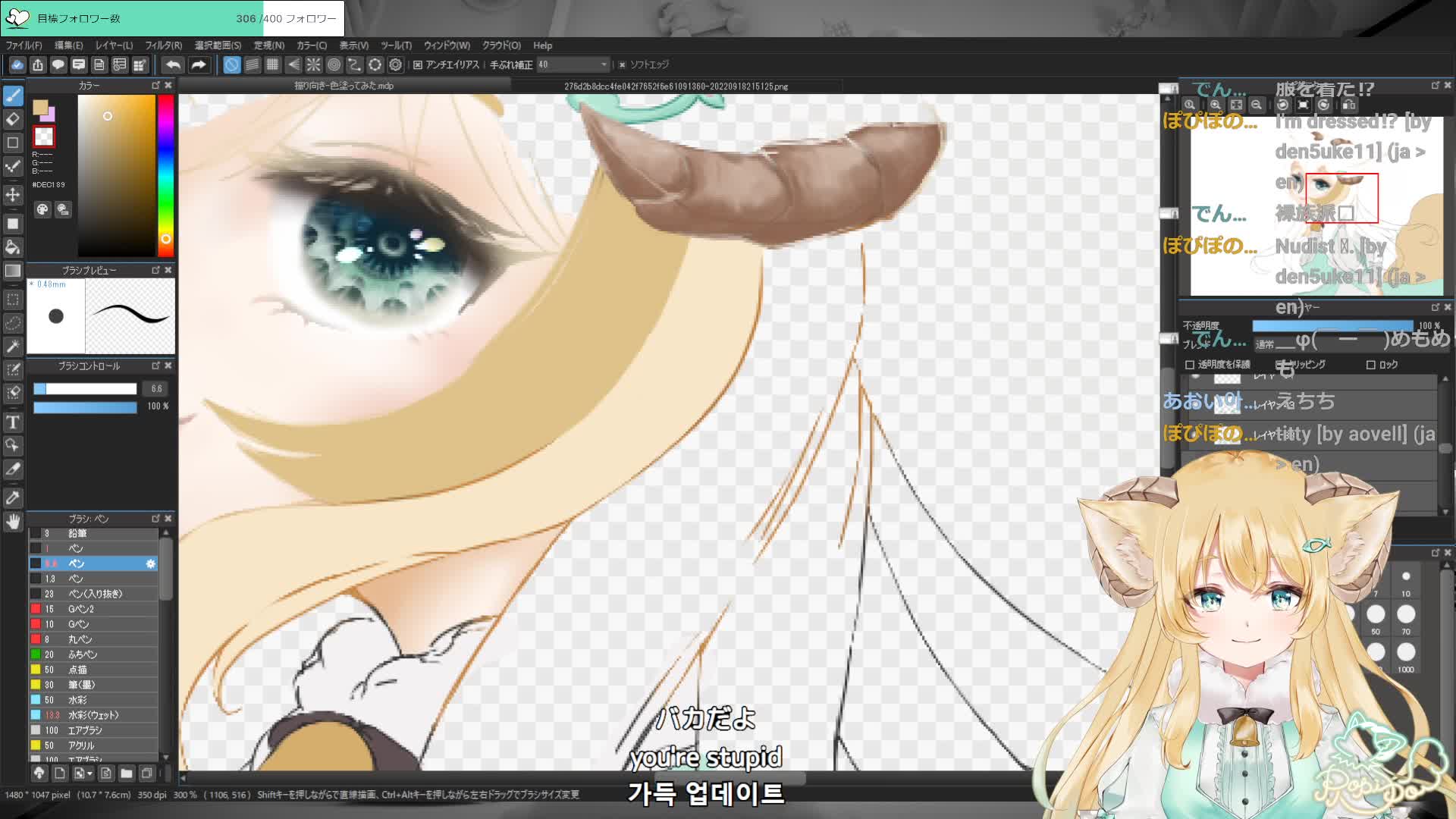
Task: Select the Select Eraser tool
Action: click(x=13, y=393)
